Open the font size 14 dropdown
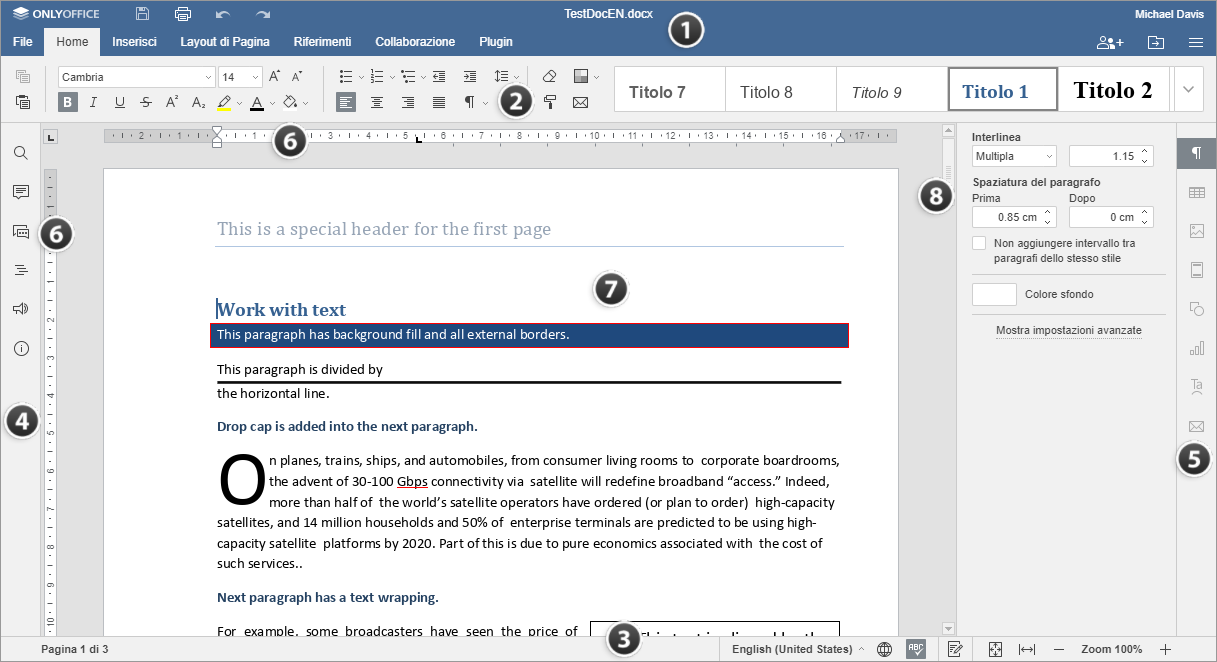This screenshot has height=662, width=1217. point(255,77)
